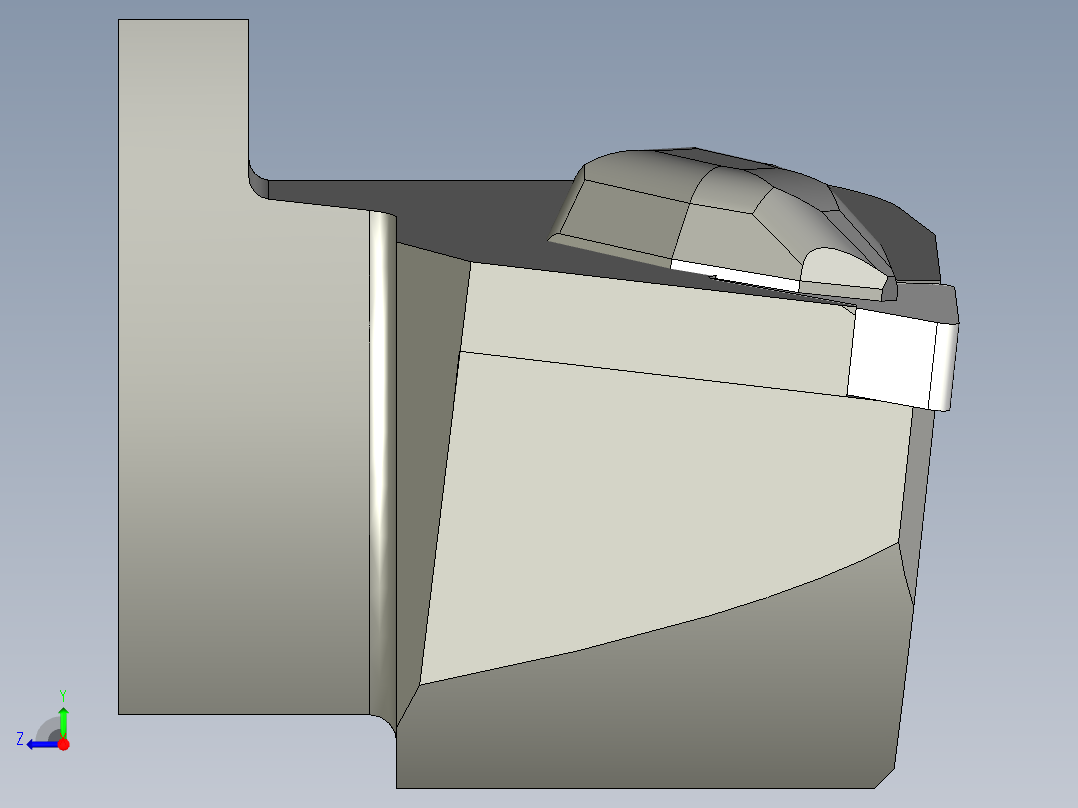1078x808 pixels.
Task: Click the Y label on the orientation triad
Action: pos(63,694)
